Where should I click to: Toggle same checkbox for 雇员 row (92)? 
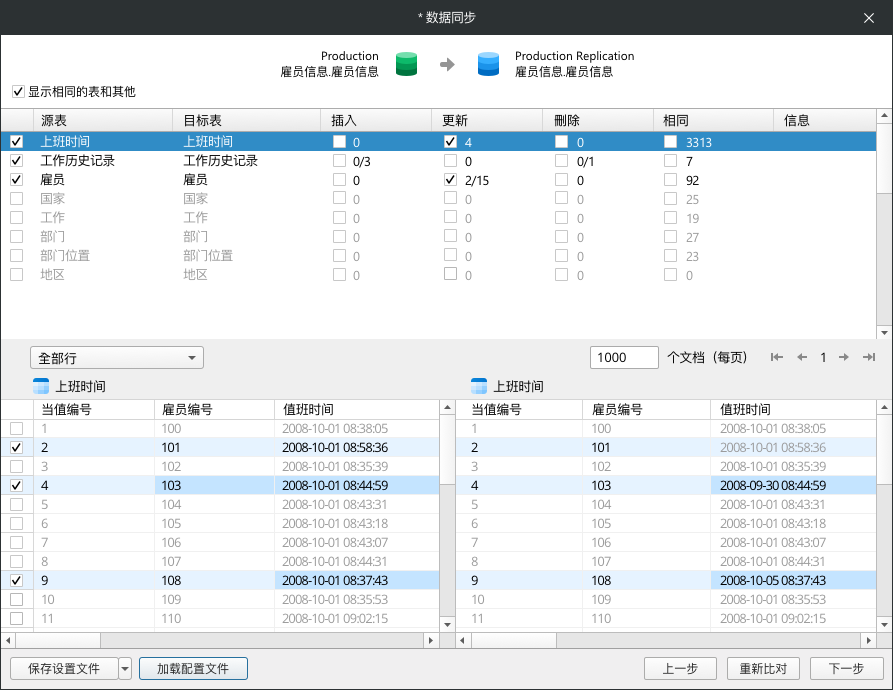point(670,180)
